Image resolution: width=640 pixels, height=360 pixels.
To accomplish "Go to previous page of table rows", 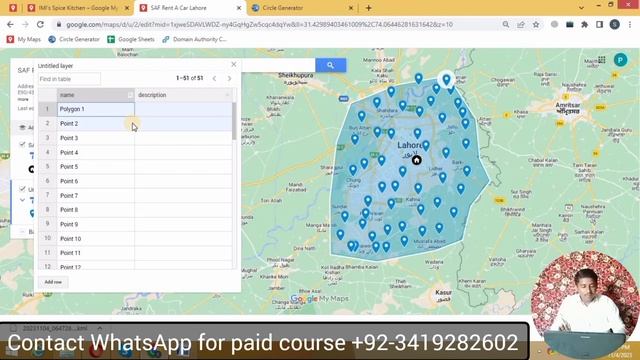I will [214, 78].
